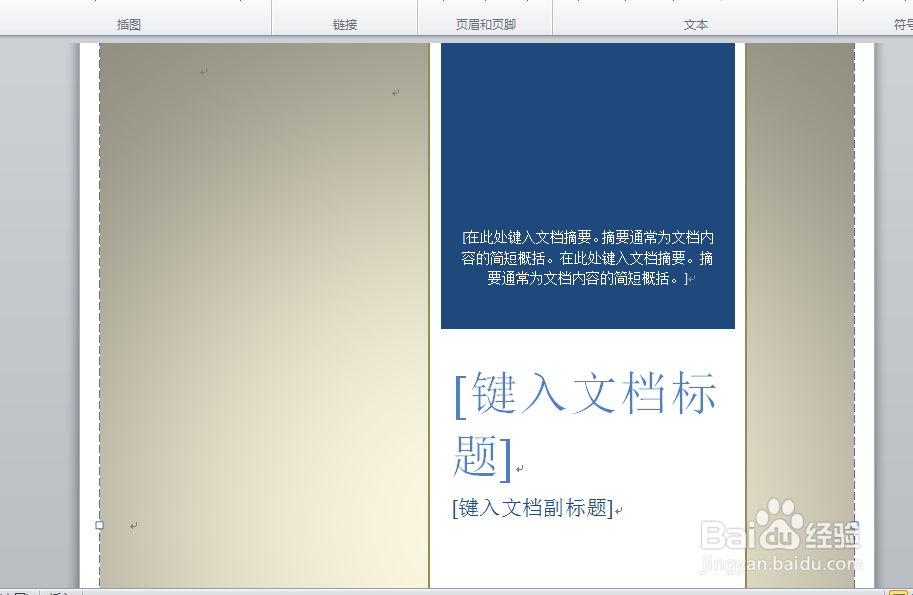
Task: Click the square sizing handle in the left margin
Action: pyautogui.click(x=98, y=524)
